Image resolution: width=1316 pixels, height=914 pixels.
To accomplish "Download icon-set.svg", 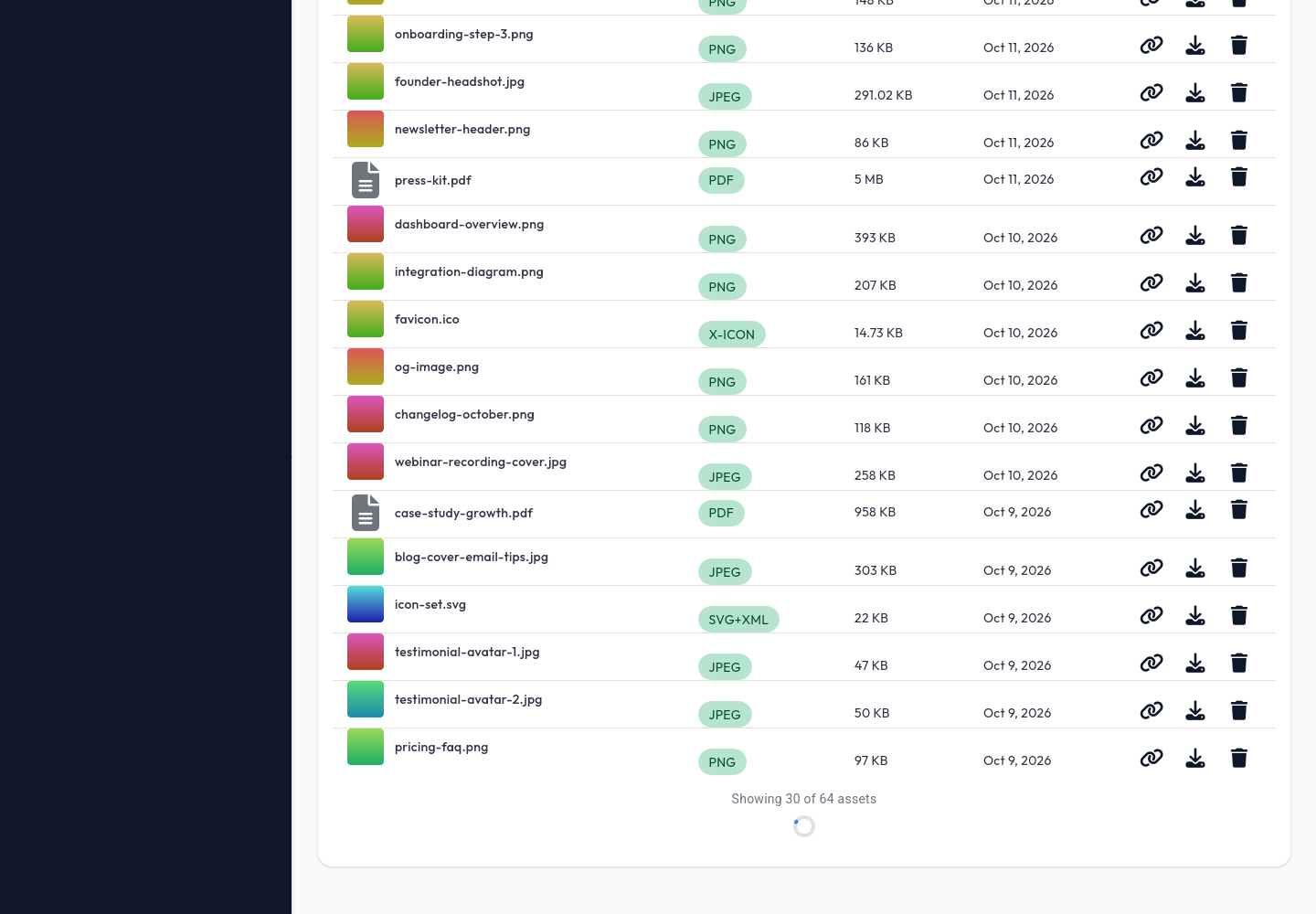I will (x=1195, y=615).
